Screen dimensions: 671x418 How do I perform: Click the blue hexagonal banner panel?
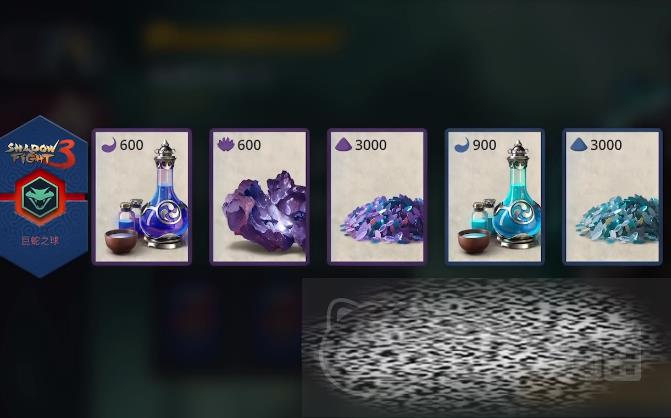click(44, 197)
